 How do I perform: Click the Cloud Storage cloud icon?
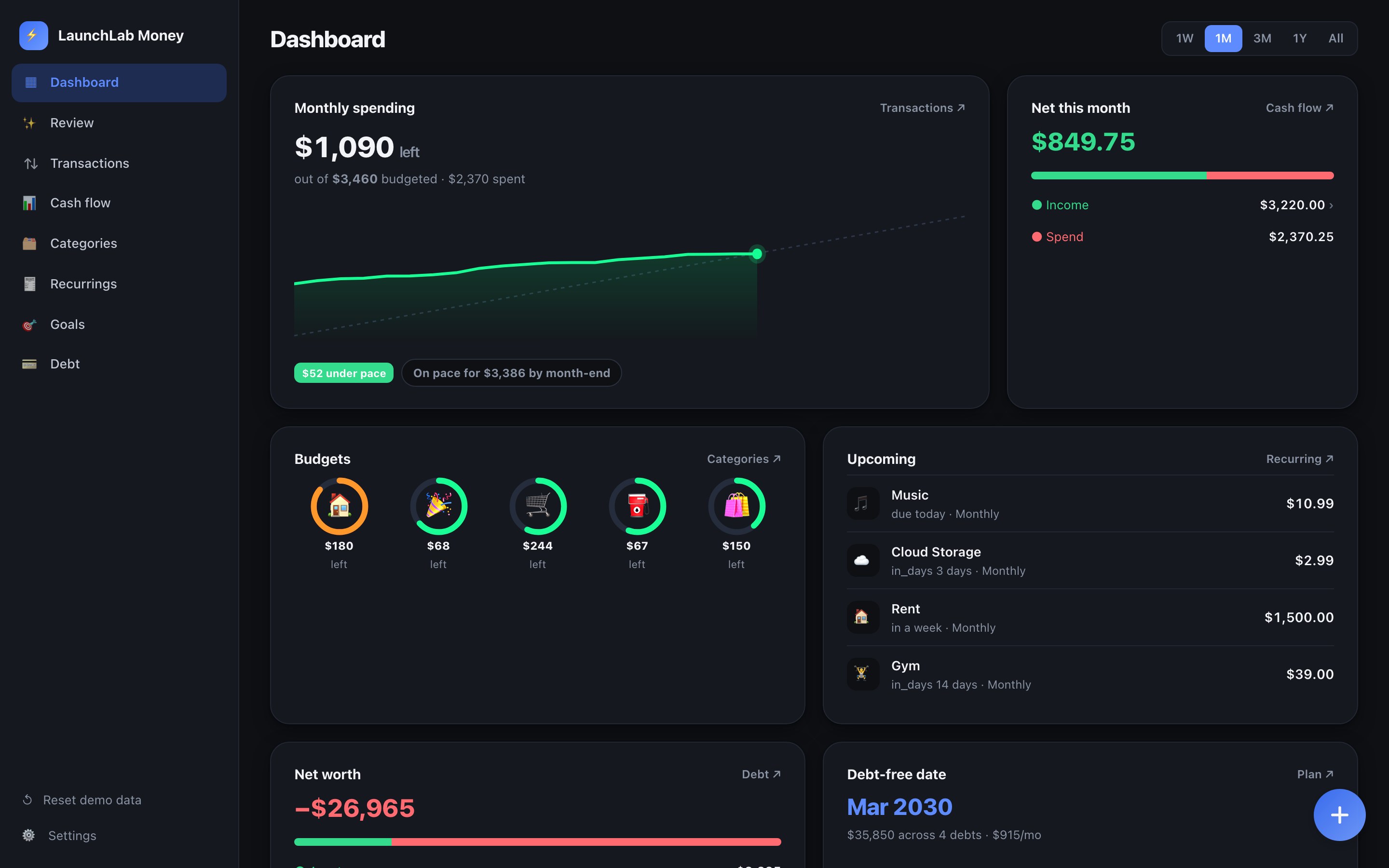click(863, 560)
